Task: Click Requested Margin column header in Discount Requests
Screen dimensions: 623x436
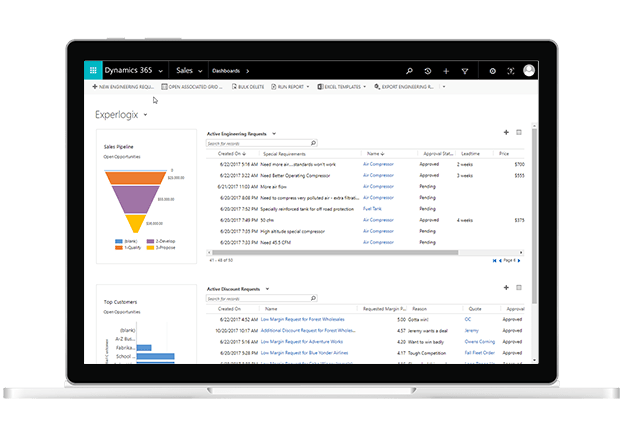Action: (384, 309)
